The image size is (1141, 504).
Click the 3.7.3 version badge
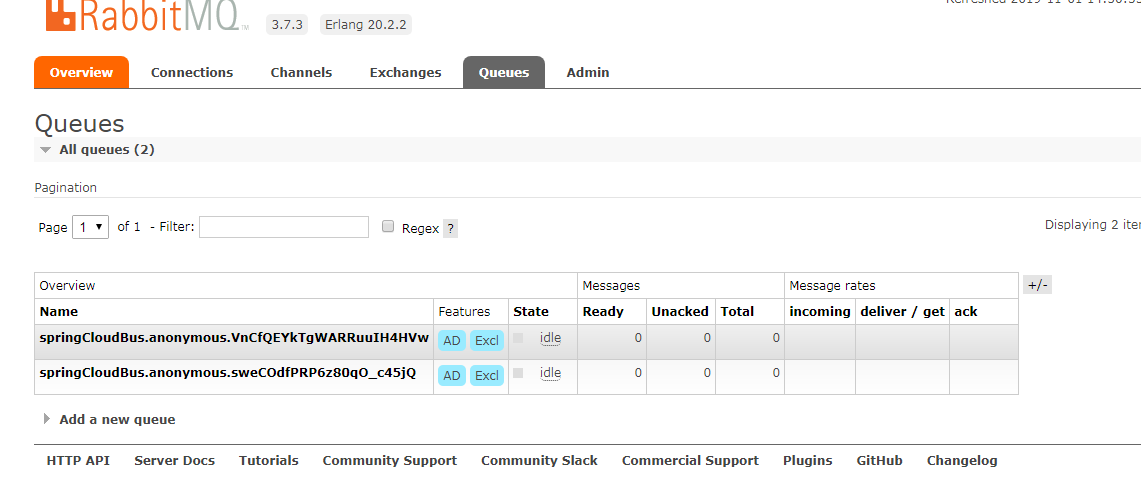click(x=287, y=24)
